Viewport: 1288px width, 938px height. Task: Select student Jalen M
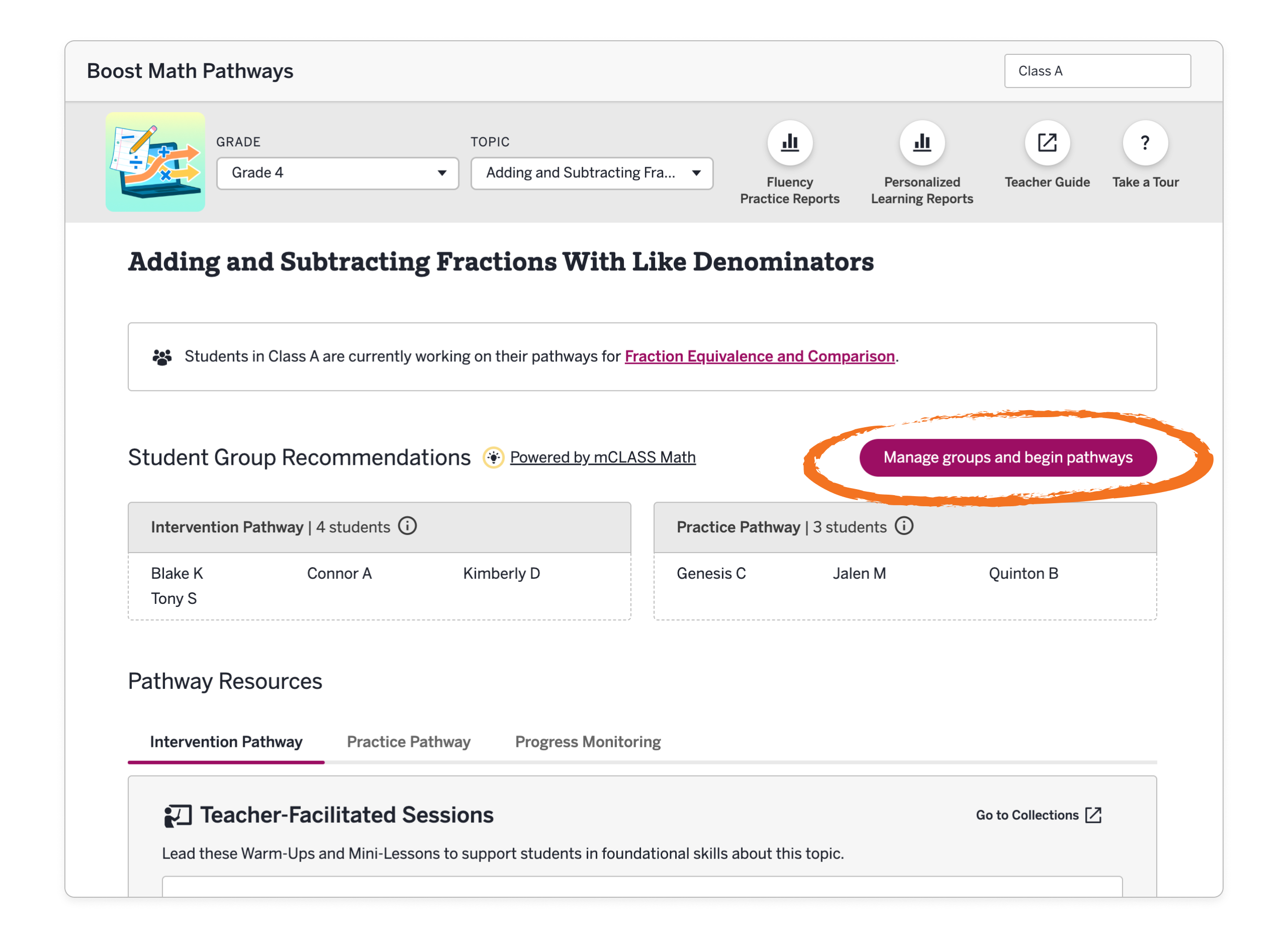click(x=859, y=573)
